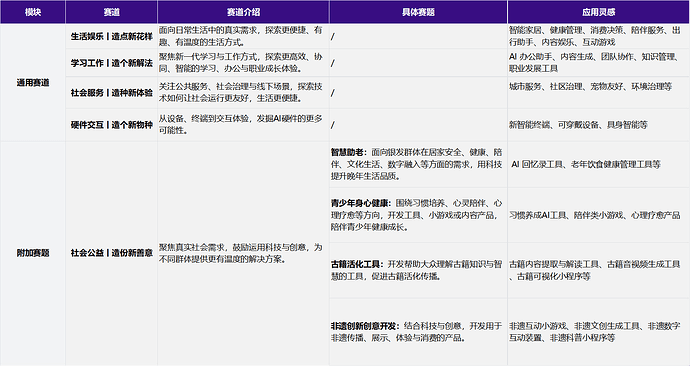The image size is (690, 366).
Task: Click the 聚焦真实社会需求 introduction cell
Action: coord(243,253)
